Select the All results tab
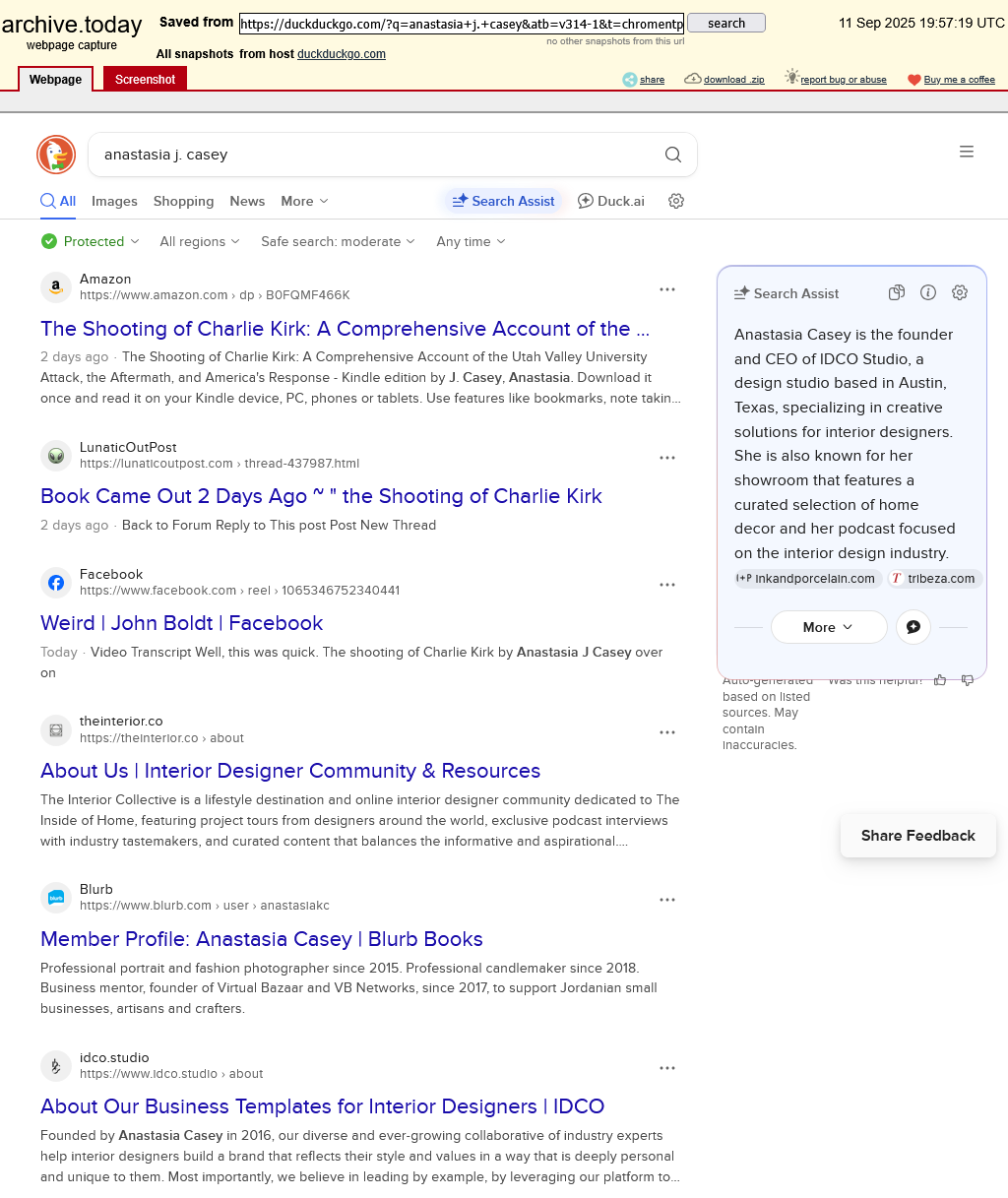1008x1198 pixels. (x=58, y=201)
